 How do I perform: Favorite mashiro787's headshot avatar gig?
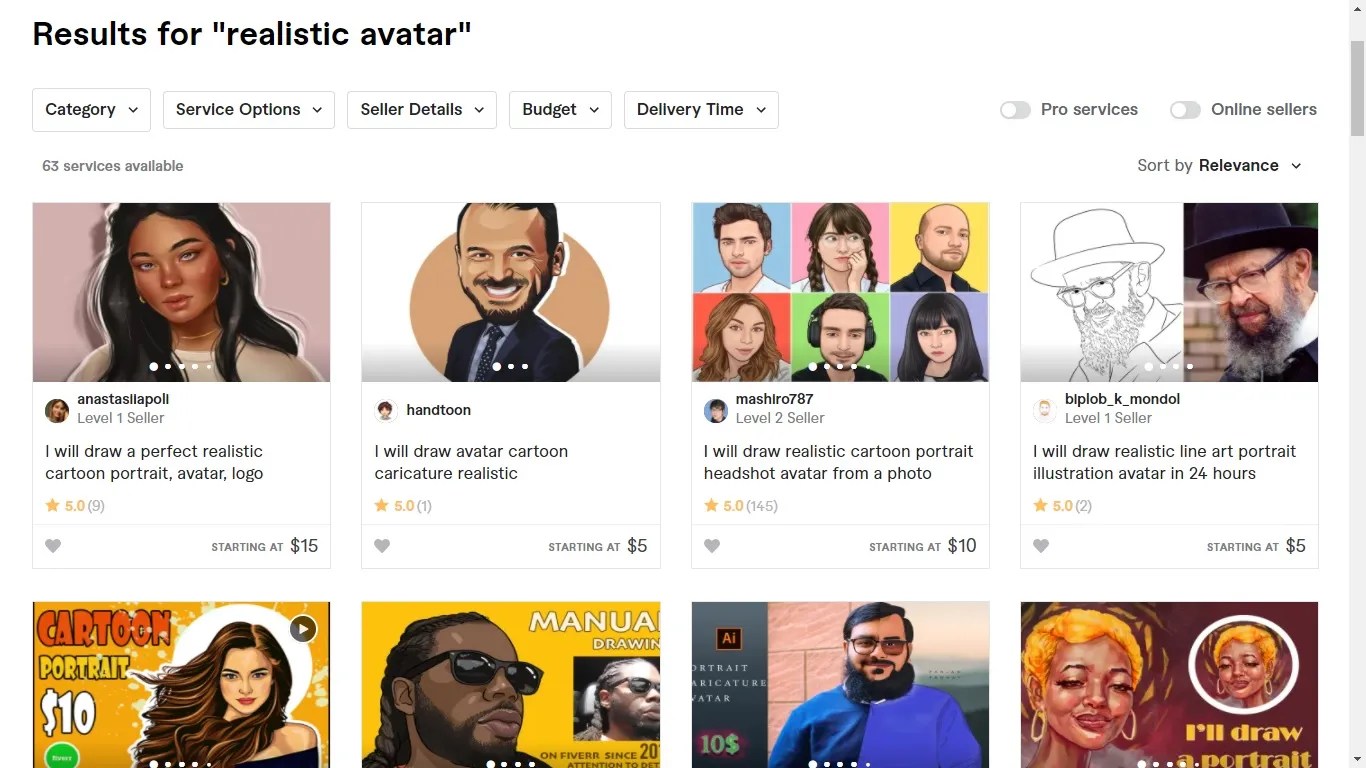pyautogui.click(x=712, y=545)
